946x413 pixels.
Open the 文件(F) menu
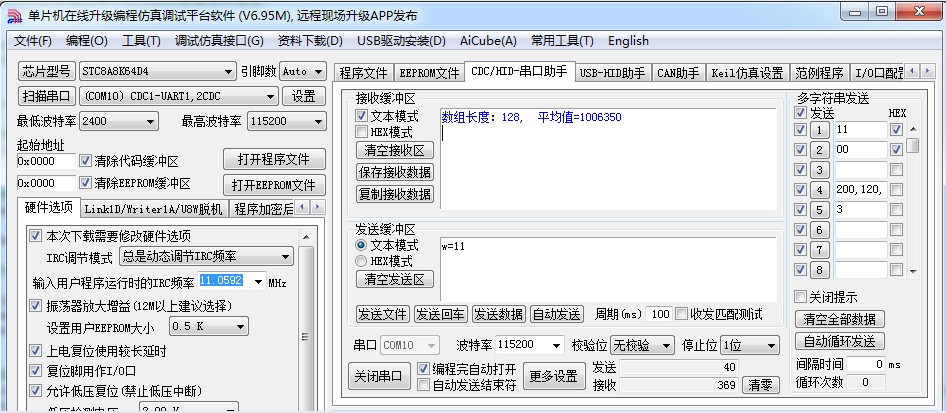[33, 41]
